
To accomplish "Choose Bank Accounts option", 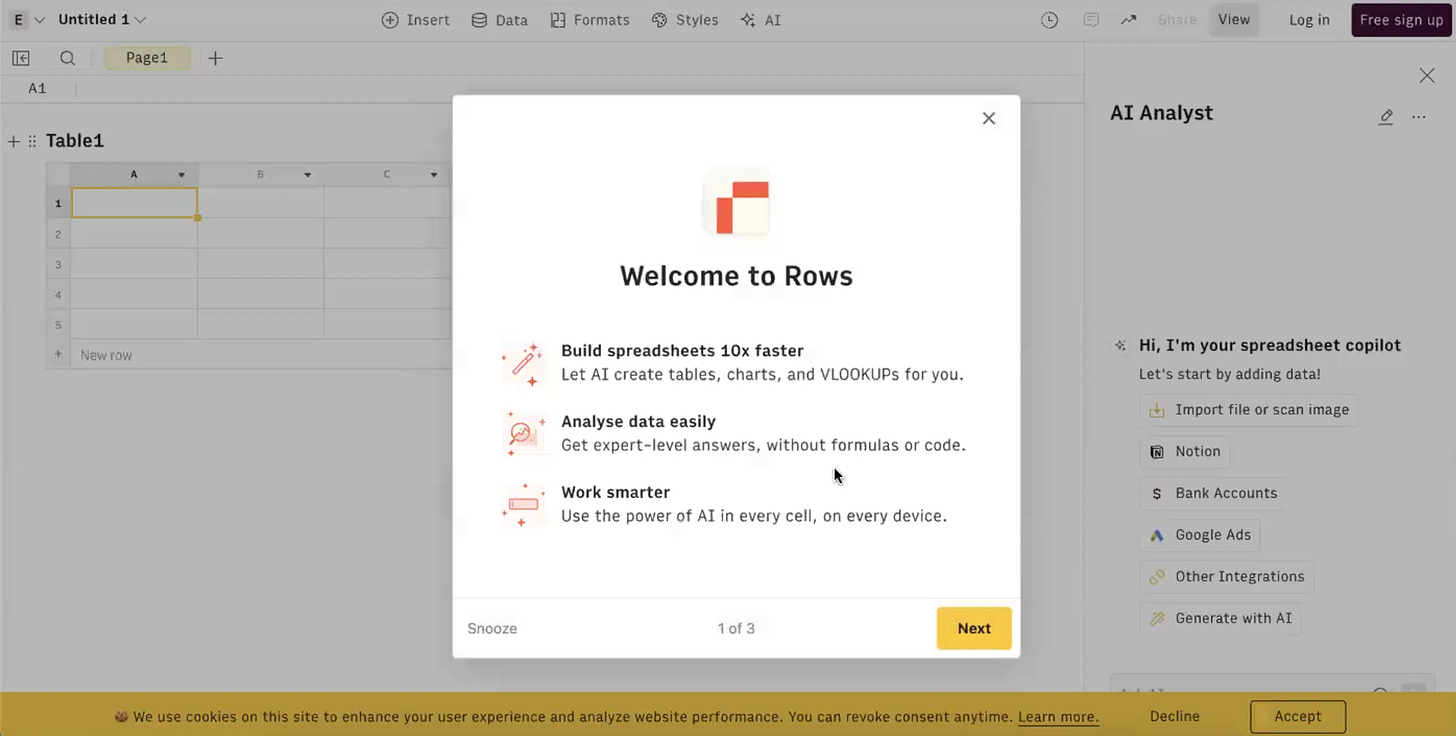I will (x=1213, y=493).
